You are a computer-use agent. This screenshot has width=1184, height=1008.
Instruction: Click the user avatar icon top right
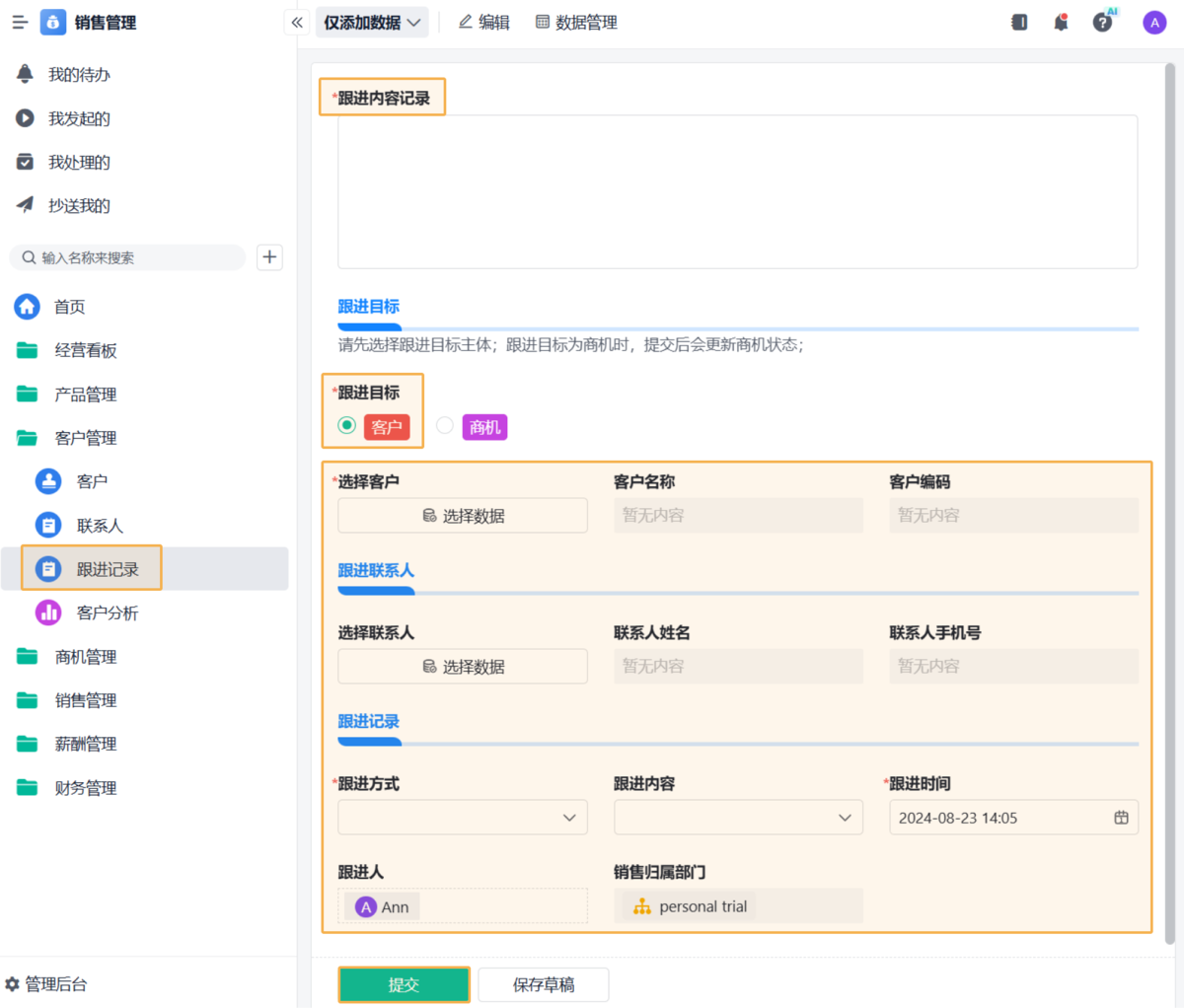tap(1153, 23)
